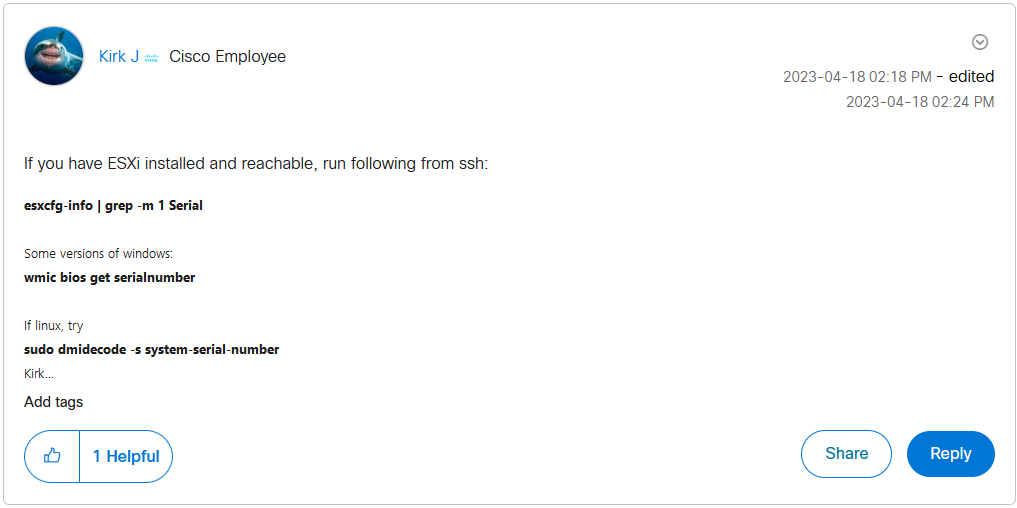Image resolution: width=1017 pixels, height=508 pixels.
Task: Click the sudo dmidecode command line
Action: [152, 350]
